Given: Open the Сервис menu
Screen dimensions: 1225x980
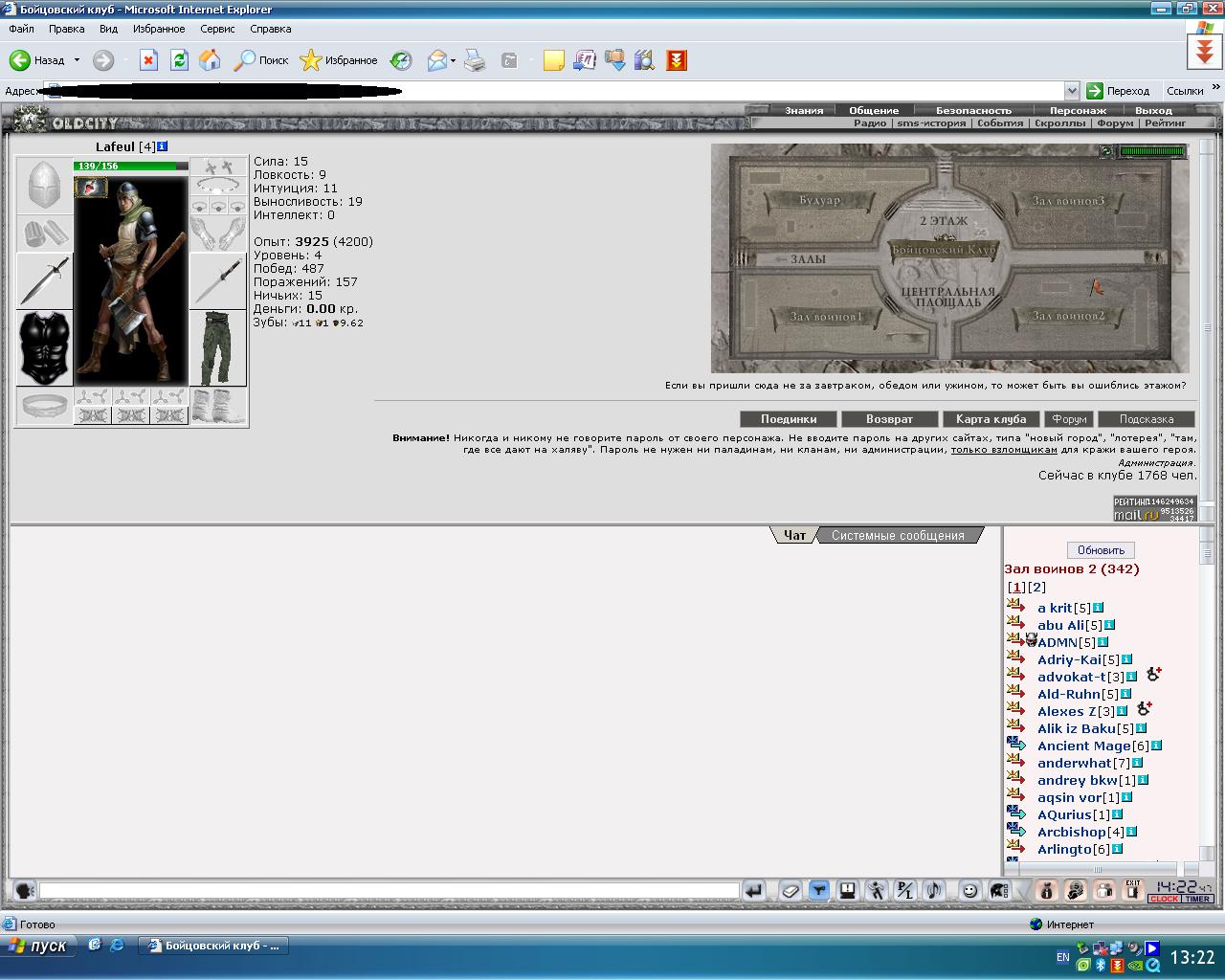Looking at the screenshot, I should [217, 29].
